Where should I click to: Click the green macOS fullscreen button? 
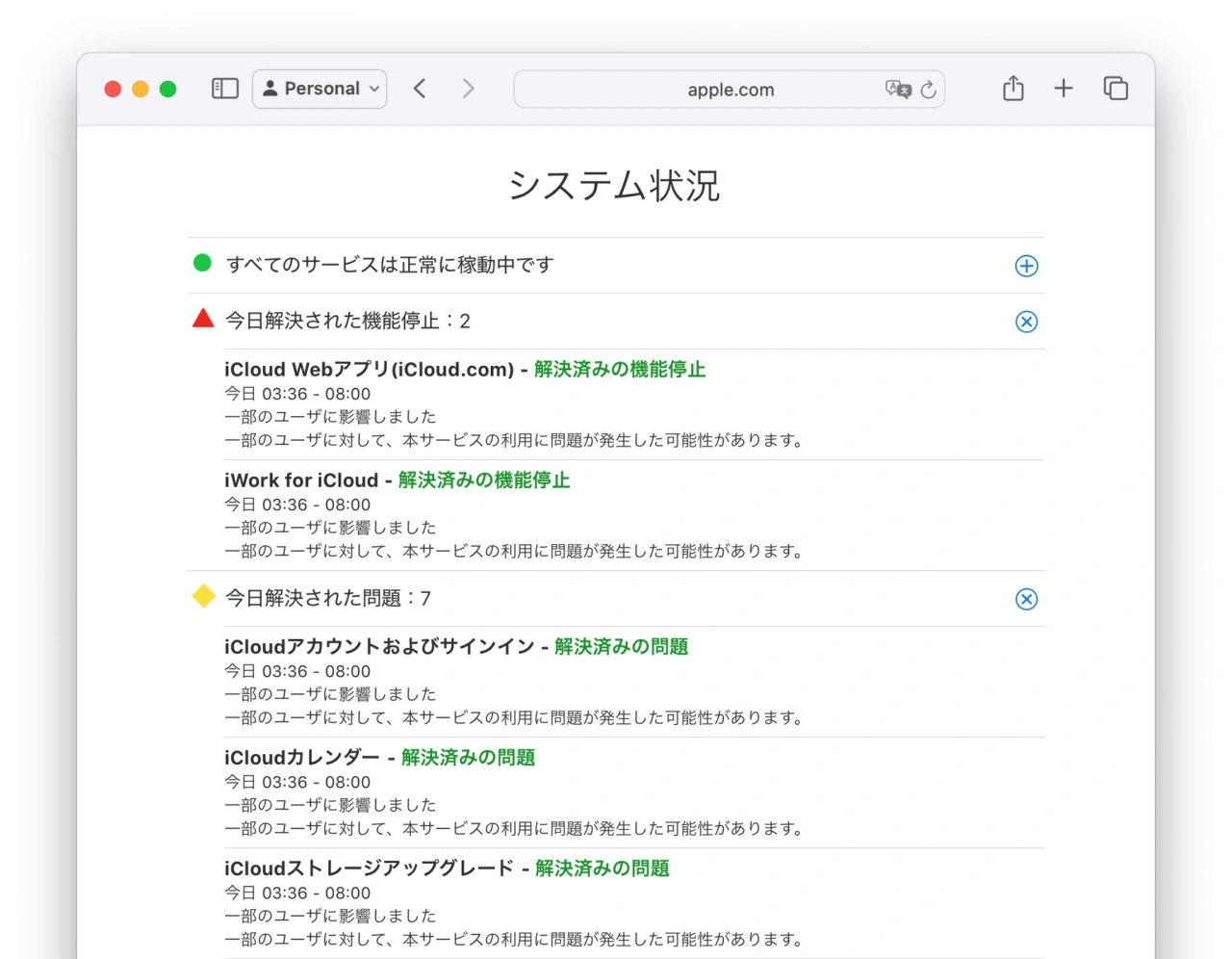[167, 89]
